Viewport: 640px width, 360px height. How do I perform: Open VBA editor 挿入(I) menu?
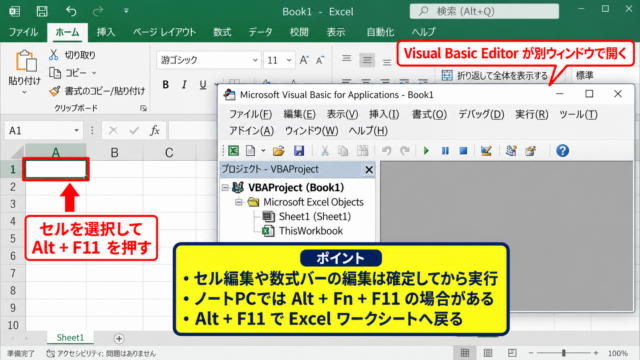[384, 114]
